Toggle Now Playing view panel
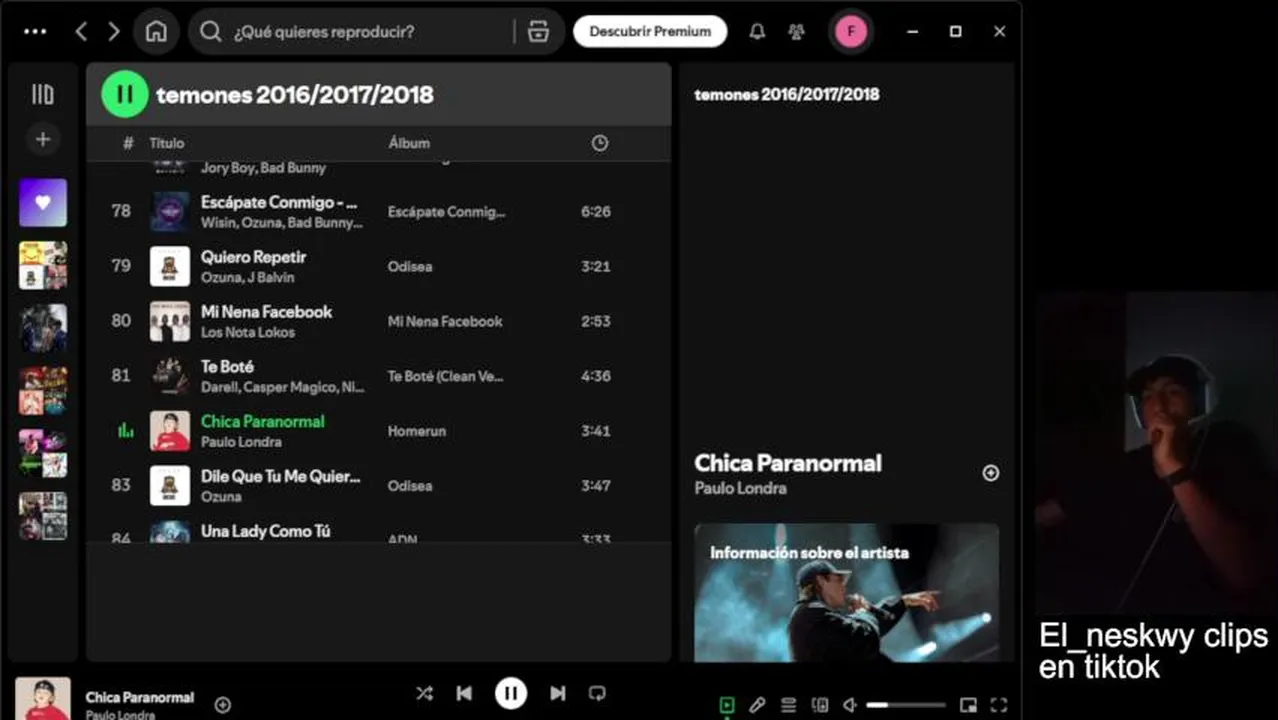1278x720 pixels. click(727, 705)
